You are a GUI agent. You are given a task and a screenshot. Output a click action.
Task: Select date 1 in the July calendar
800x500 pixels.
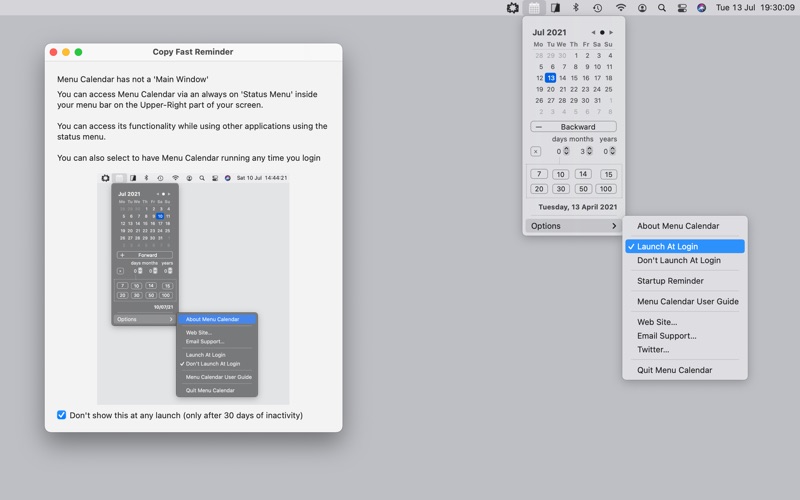[x=576, y=56]
